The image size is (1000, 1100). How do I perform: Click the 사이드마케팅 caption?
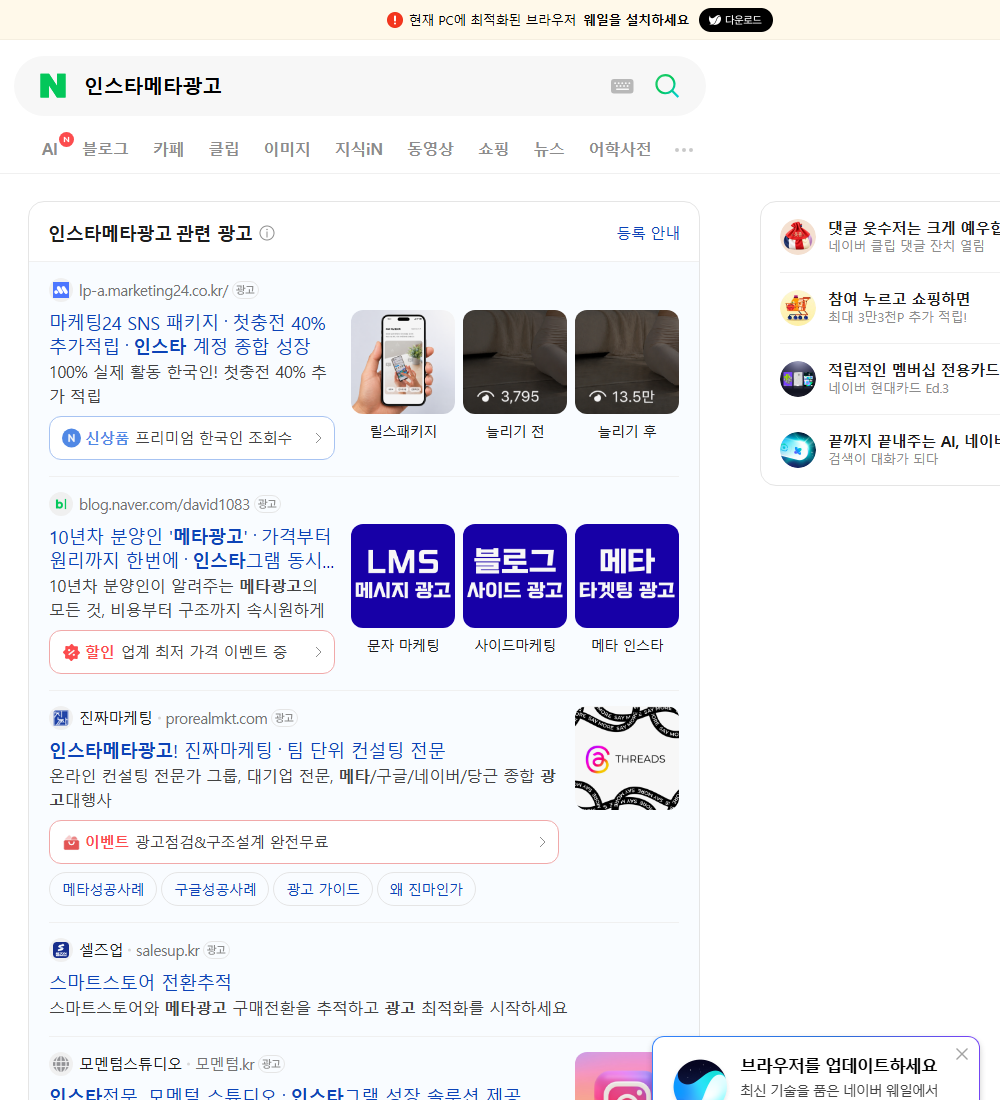pyautogui.click(x=515, y=645)
